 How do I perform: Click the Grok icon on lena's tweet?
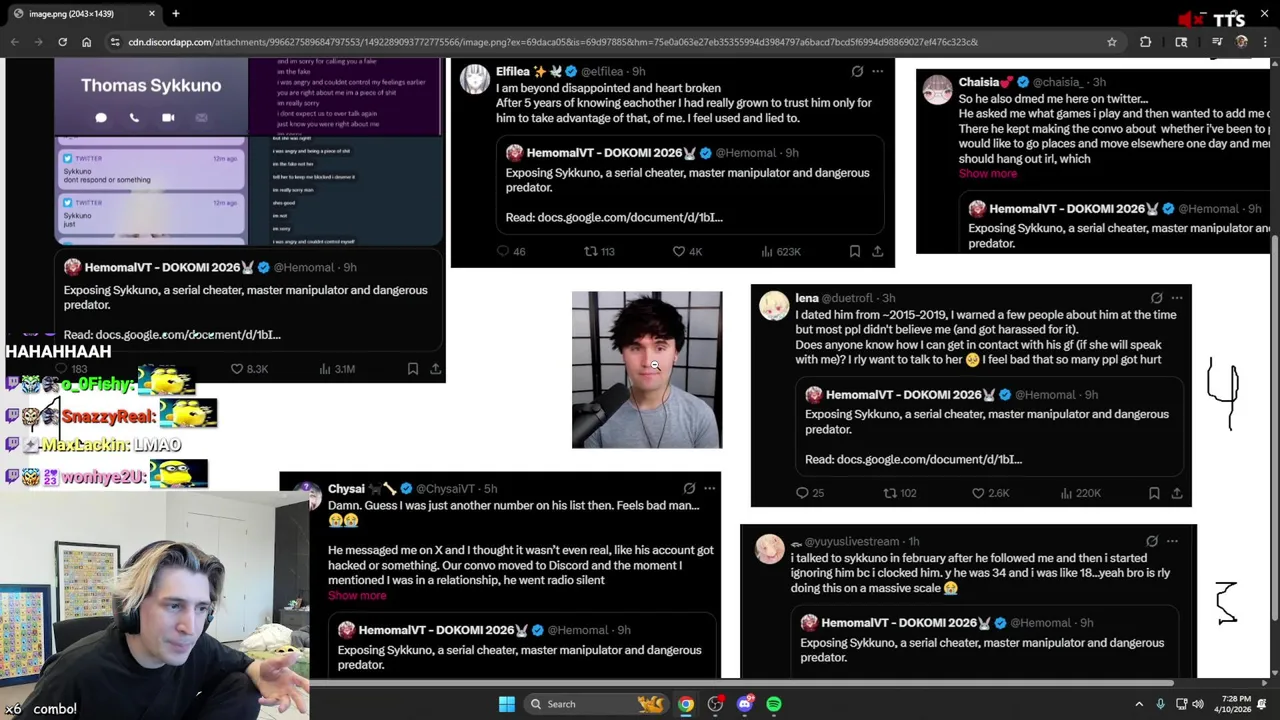click(1157, 298)
